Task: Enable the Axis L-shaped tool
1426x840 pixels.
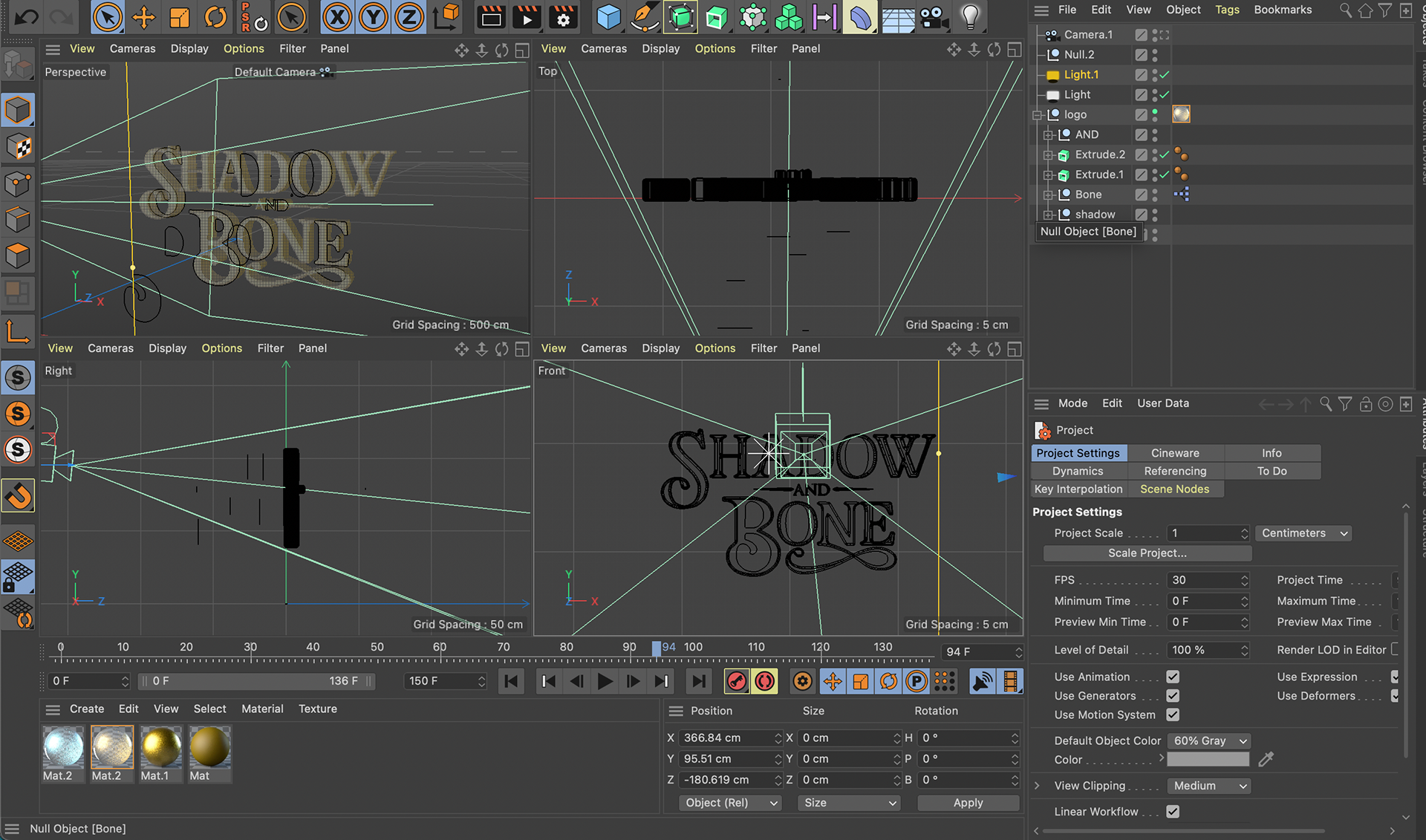Action: [18, 331]
